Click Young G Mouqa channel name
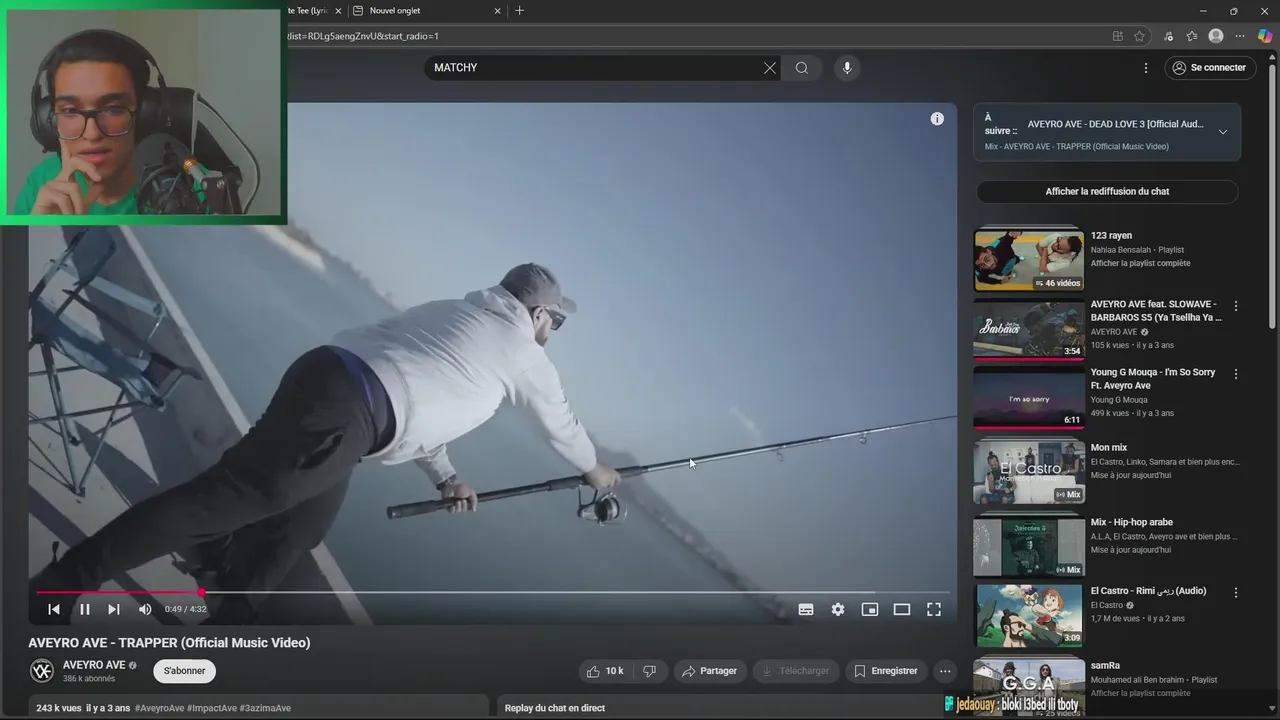 tap(1119, 400)
